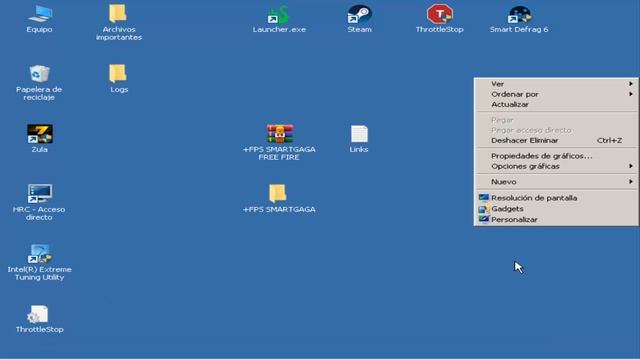Click the Opciones gráficas submenu arrow
The height and width of the screenshot is (360, 640).
click(x=631, y=166)
